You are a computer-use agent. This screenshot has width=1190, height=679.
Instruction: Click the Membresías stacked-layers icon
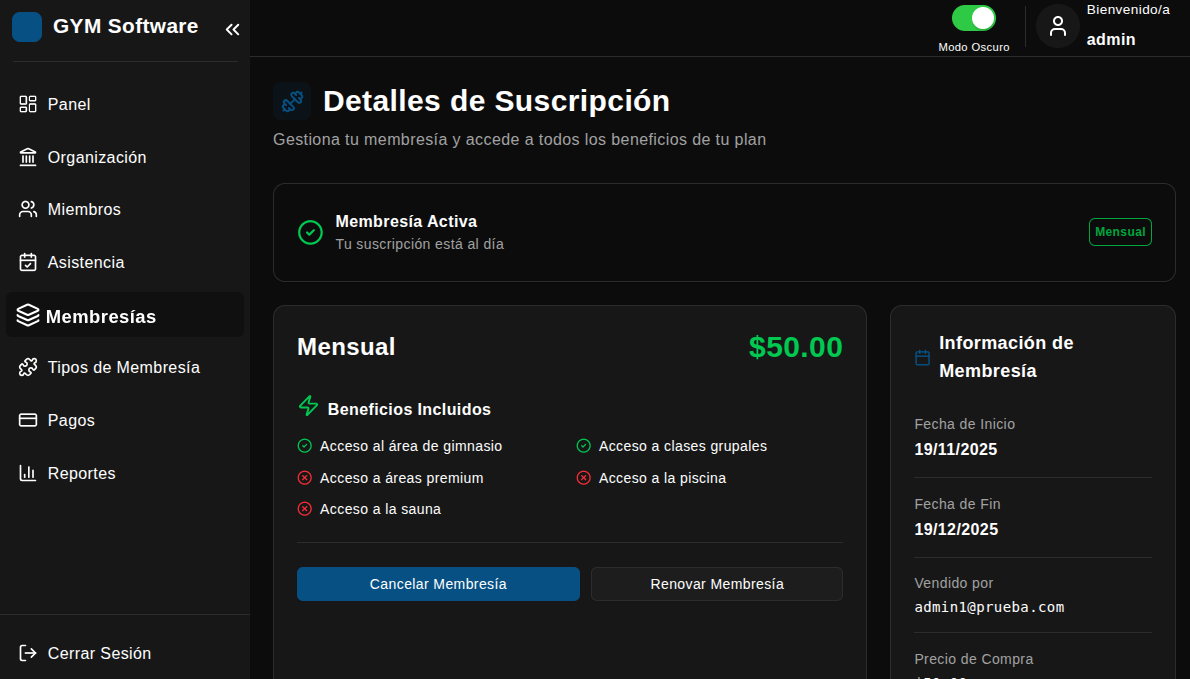pyautogui.click(x=25, y=315)
